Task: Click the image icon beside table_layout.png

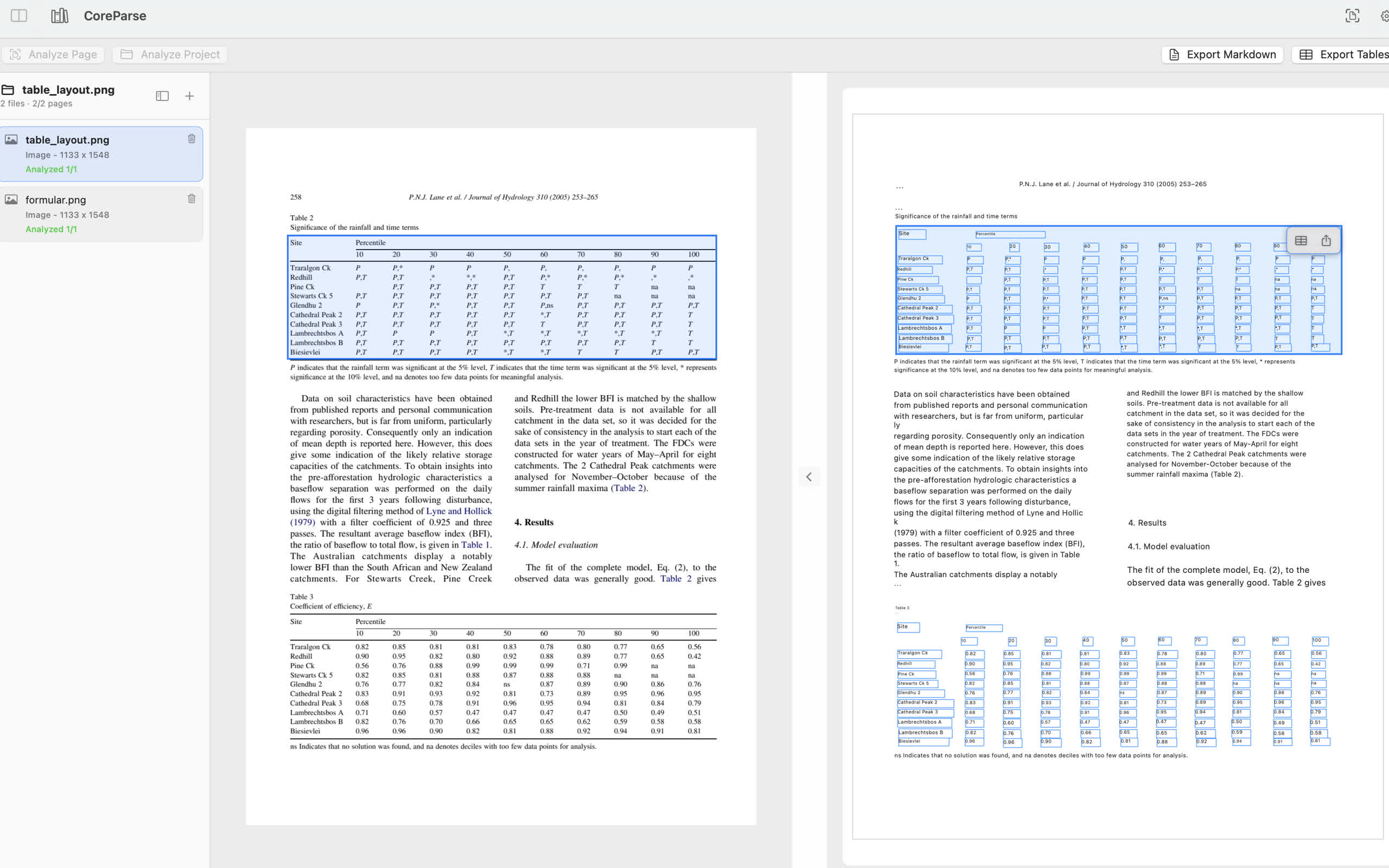Action: [11, 139]
